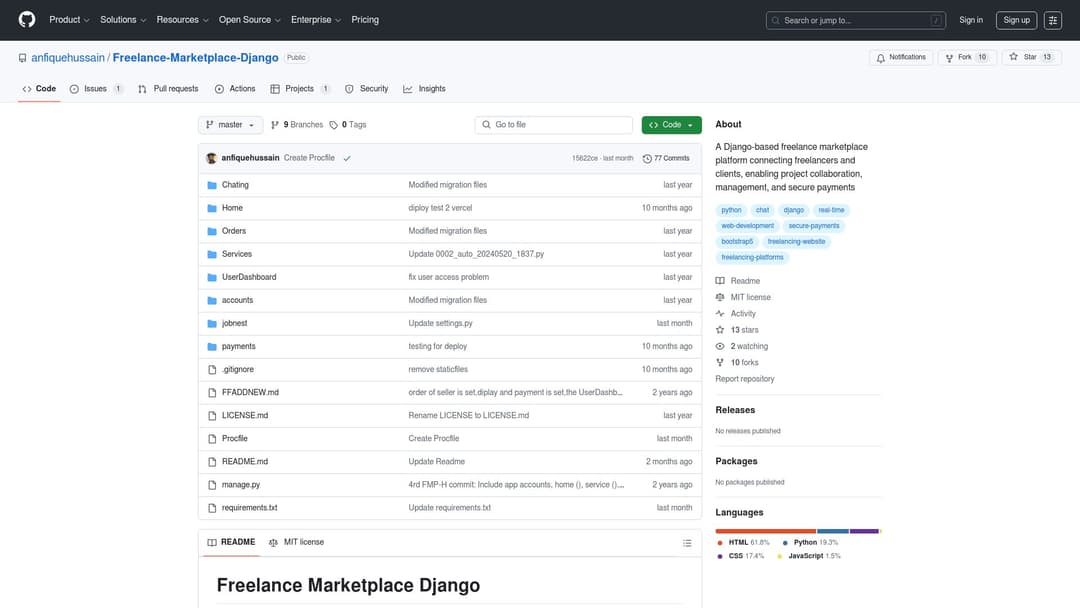Switch to the Actions tab

click(x=235, y=89)
